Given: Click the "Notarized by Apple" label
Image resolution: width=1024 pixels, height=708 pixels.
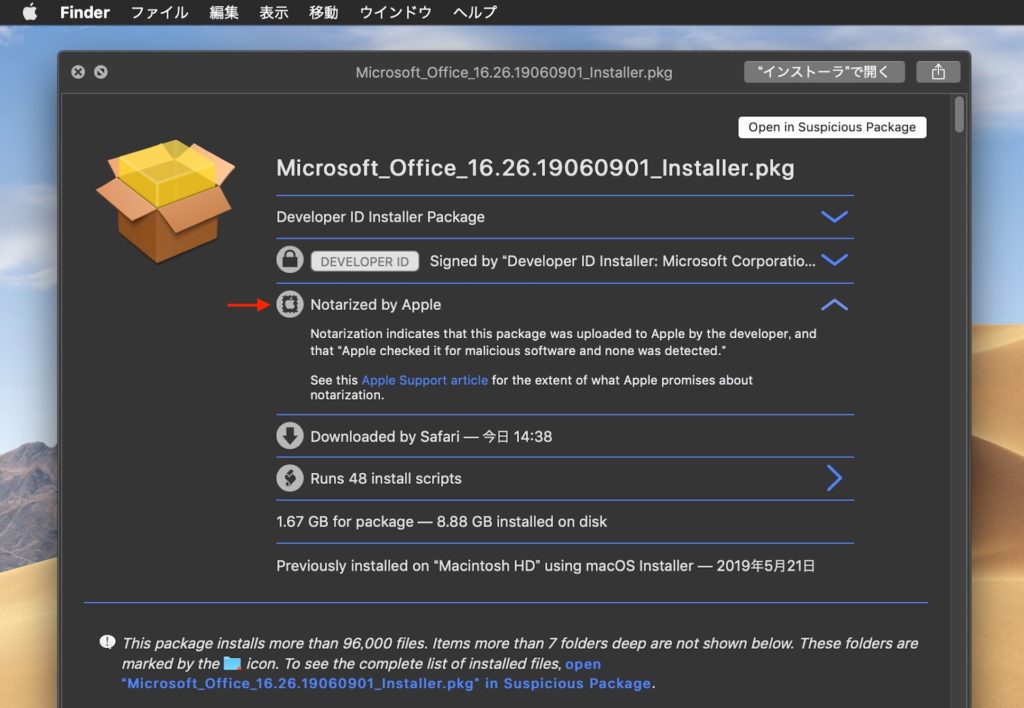Looking at the screenshot, I should coord(376,305).
